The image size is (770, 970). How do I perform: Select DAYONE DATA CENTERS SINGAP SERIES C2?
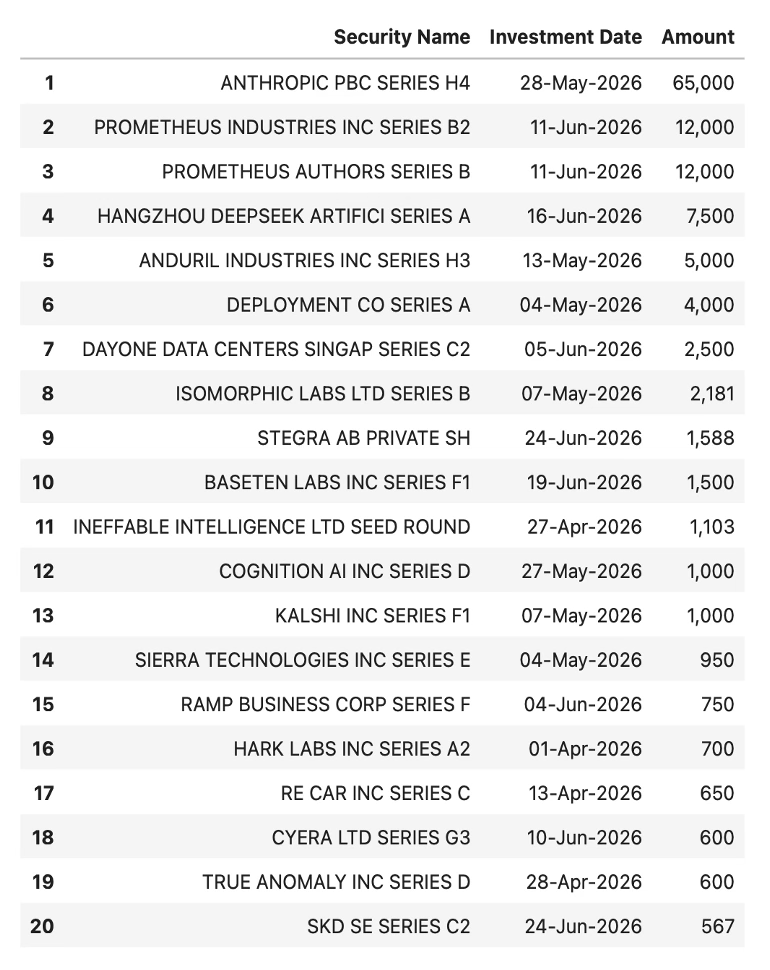coord(276,350)
